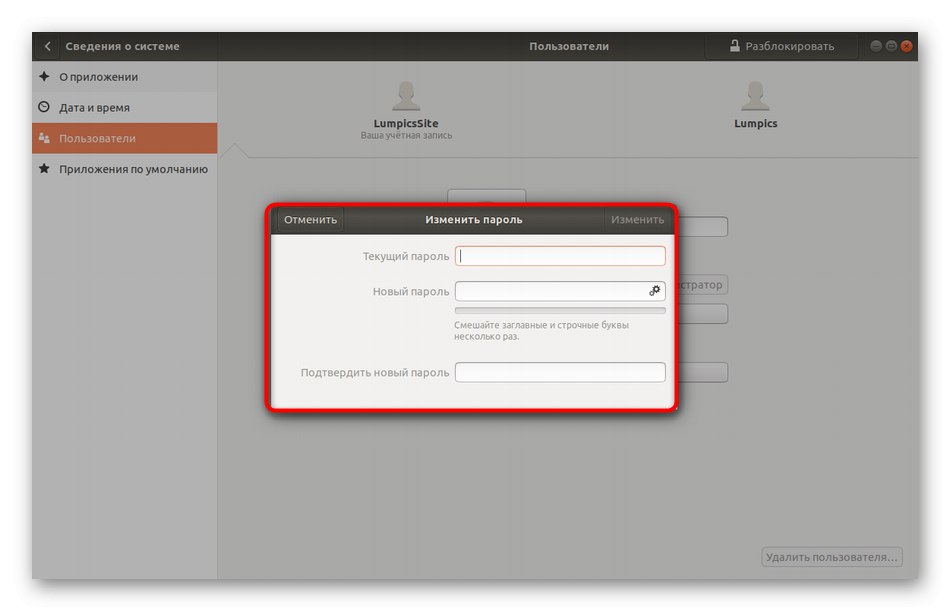Click the star icon beside Приложения по умолчанию

point(44,169)
